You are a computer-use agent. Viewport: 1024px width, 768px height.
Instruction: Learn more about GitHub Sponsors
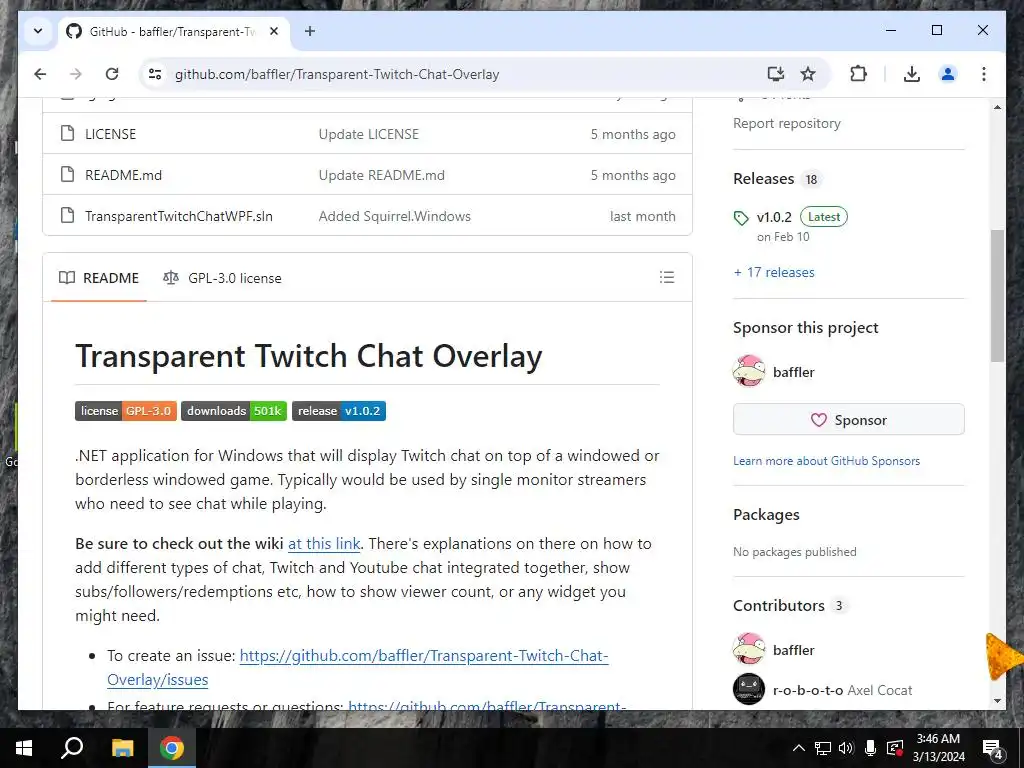(826, 461)
